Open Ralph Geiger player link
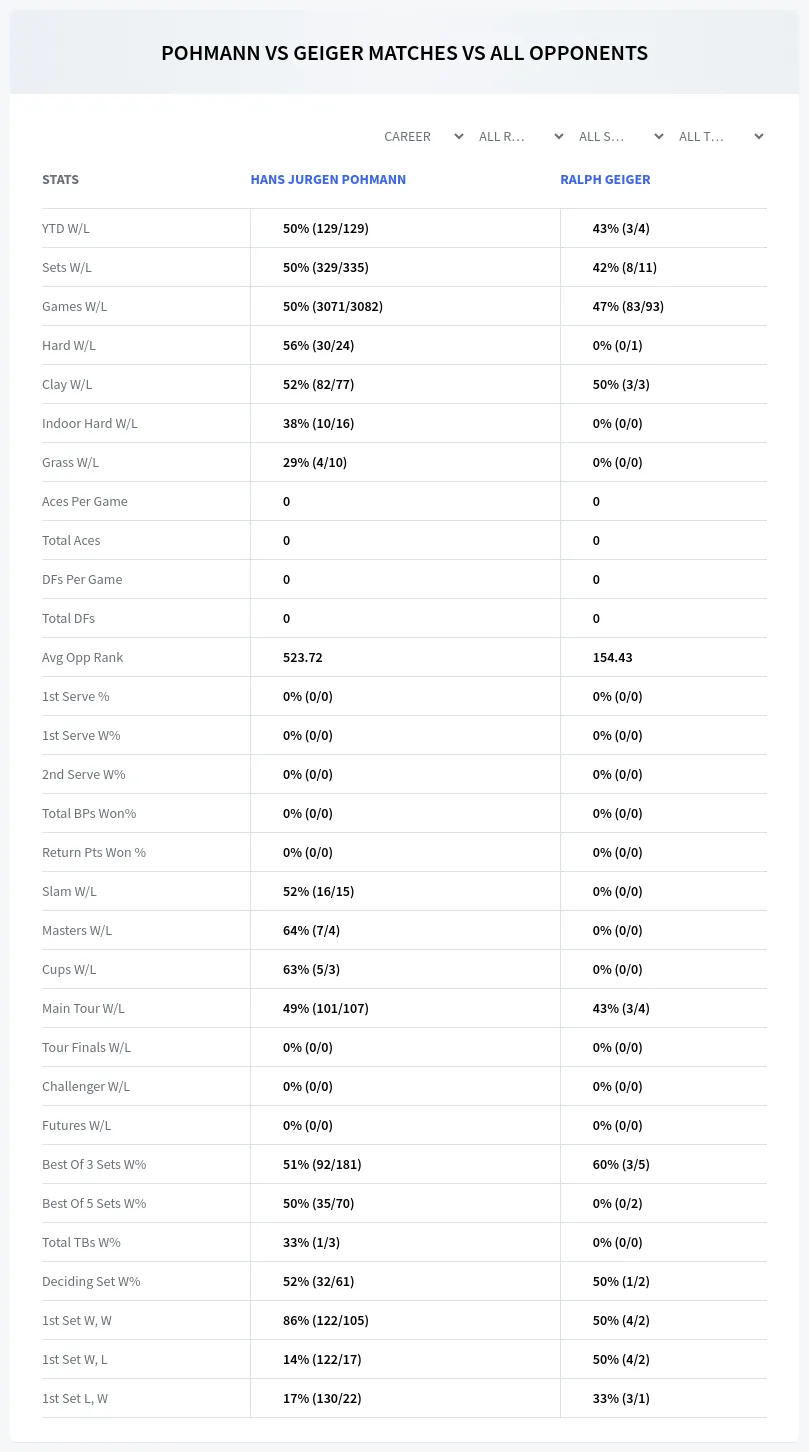809x1452 pixels. (x=605, y=180)
